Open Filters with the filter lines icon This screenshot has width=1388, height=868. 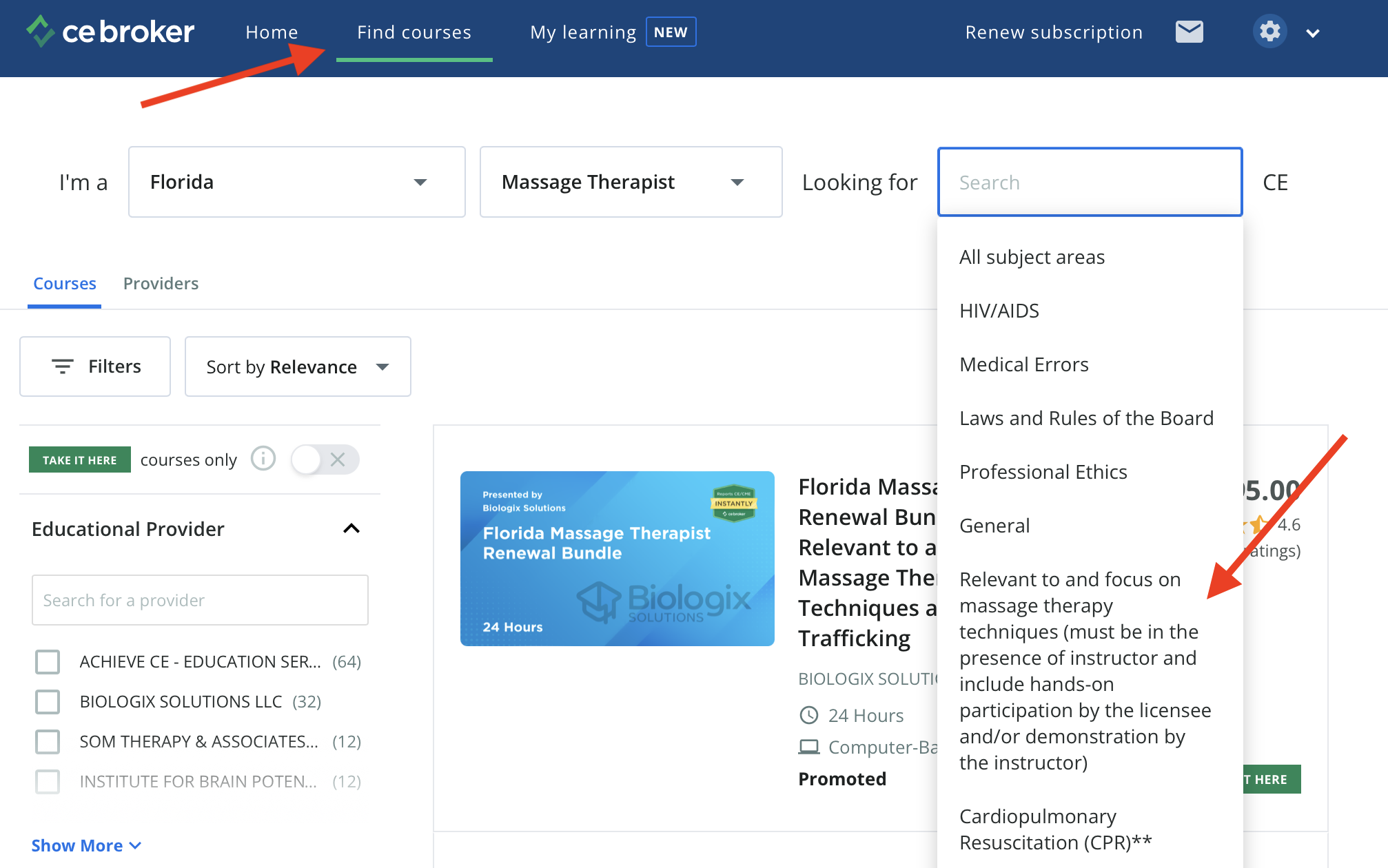(63, 366)
